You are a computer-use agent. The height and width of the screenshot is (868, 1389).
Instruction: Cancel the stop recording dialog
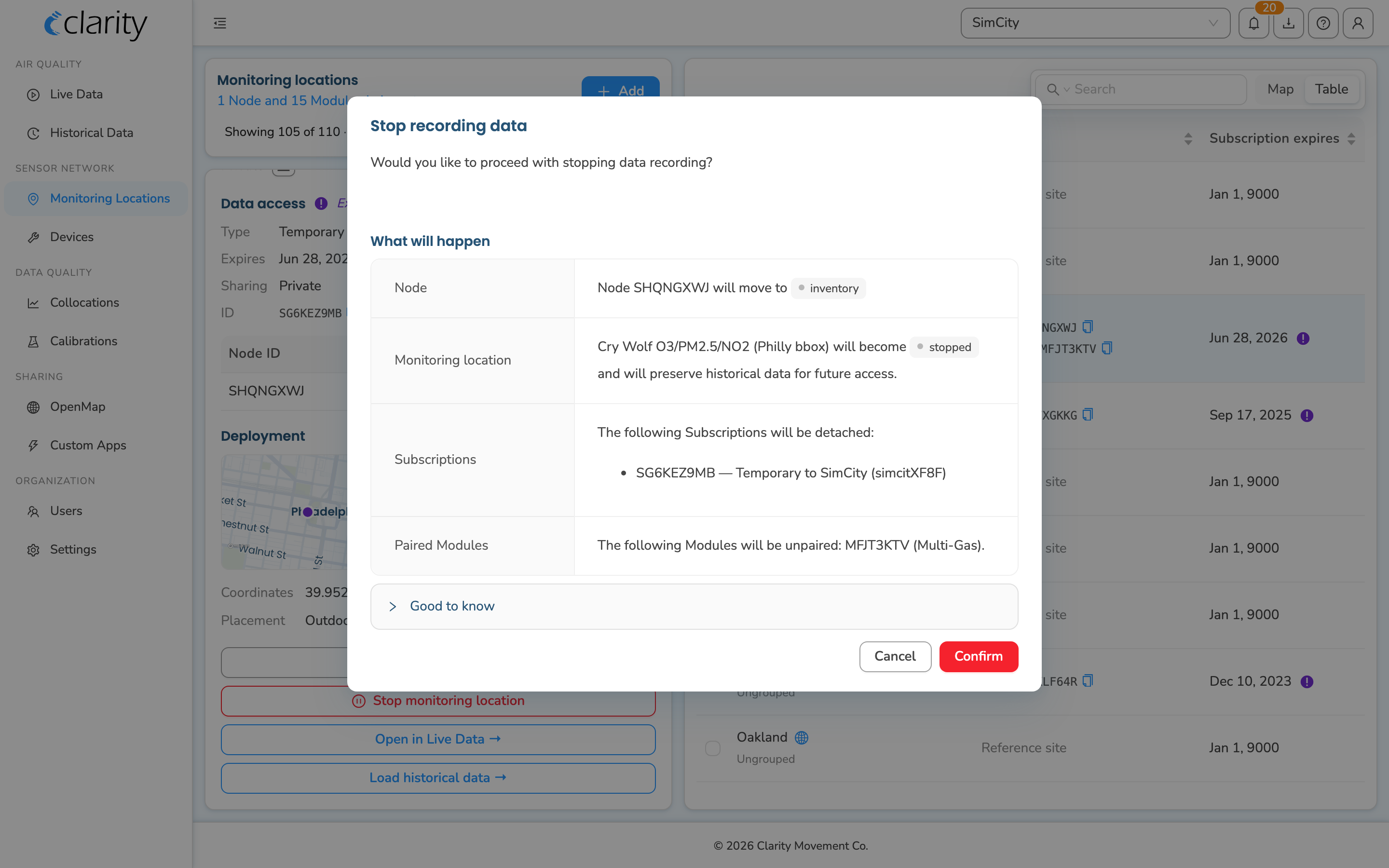point(895,657)
